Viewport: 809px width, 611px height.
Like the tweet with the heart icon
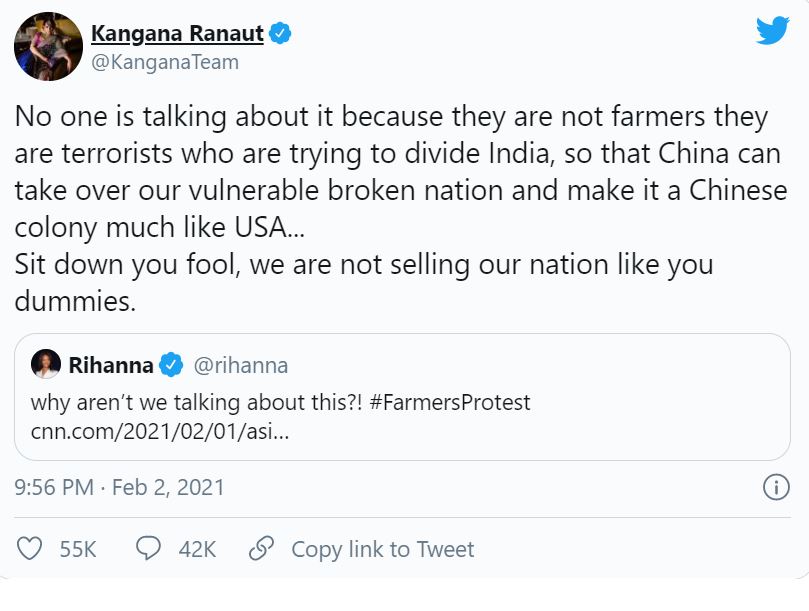[x=31, y=549]
